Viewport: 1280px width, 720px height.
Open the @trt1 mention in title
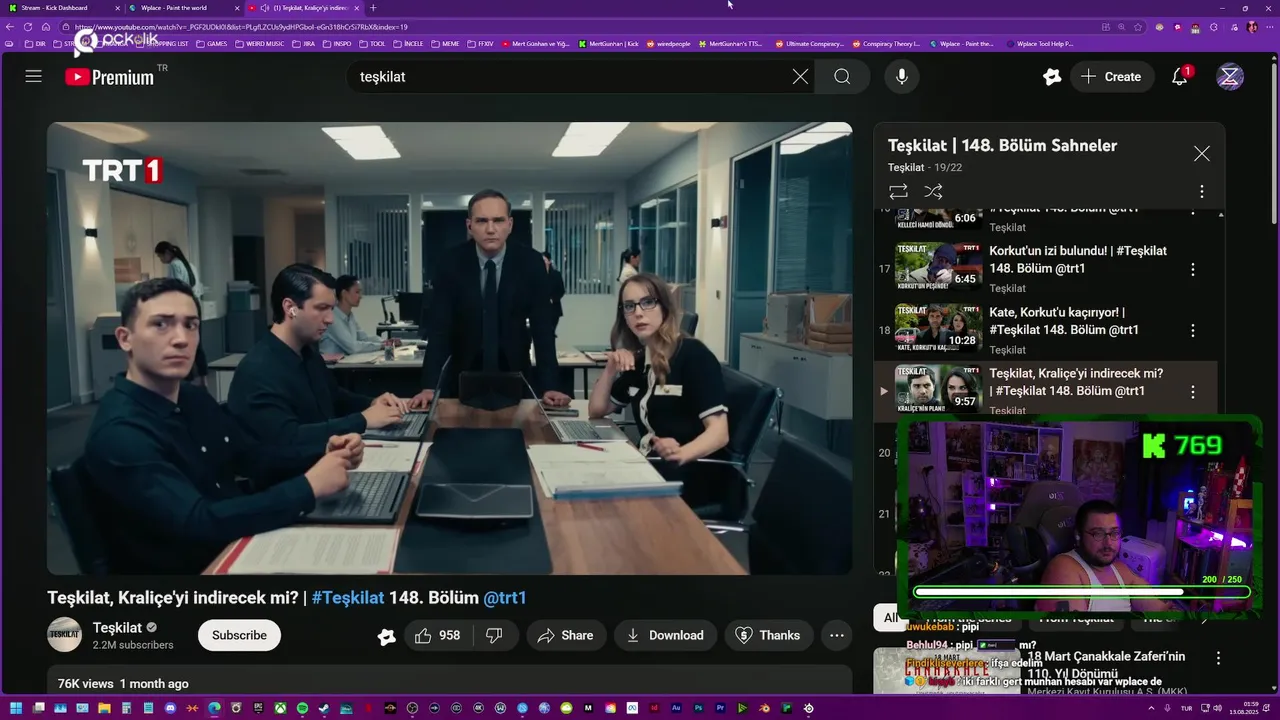505,597
